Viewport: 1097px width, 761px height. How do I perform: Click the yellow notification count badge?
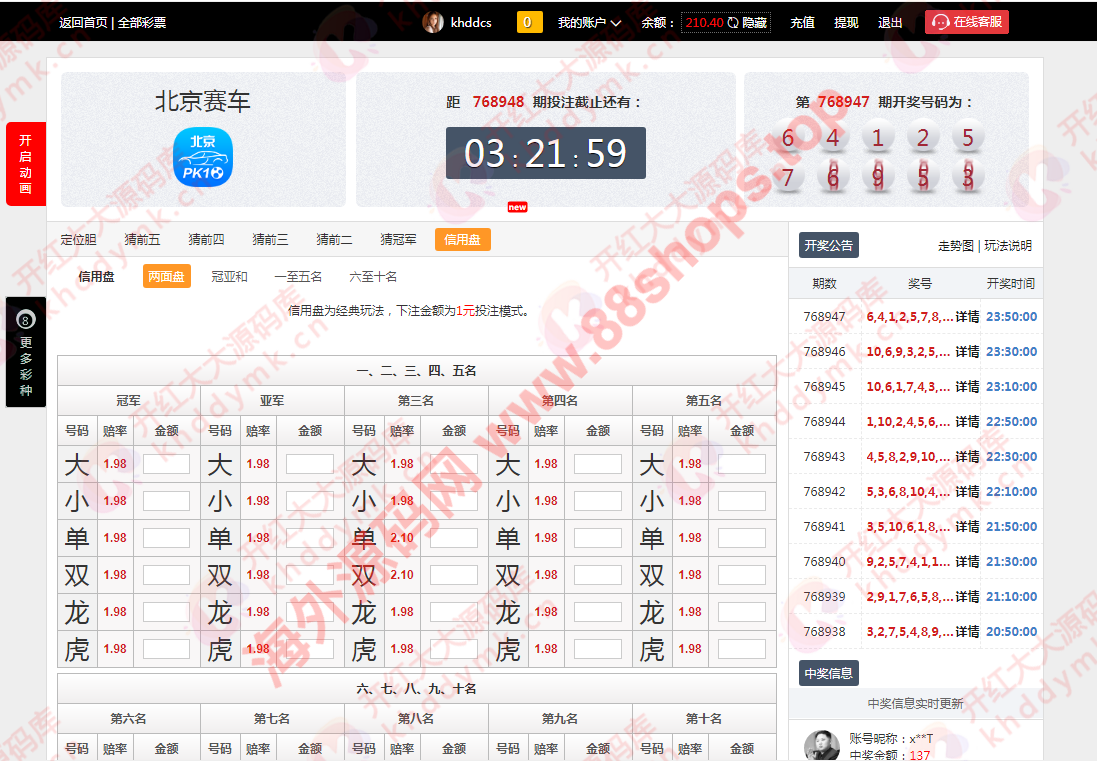[529, 22]
